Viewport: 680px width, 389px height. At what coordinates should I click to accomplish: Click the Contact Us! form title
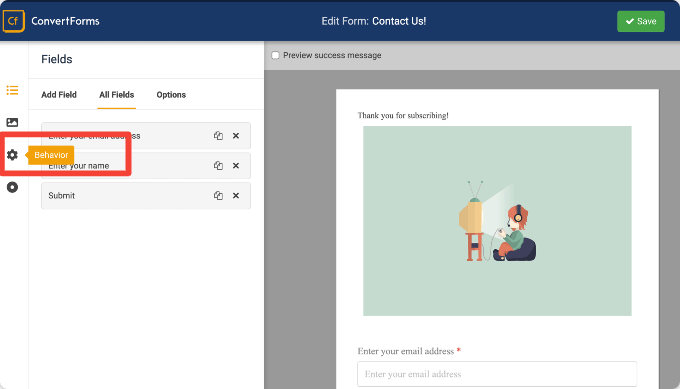coord(399,21)
